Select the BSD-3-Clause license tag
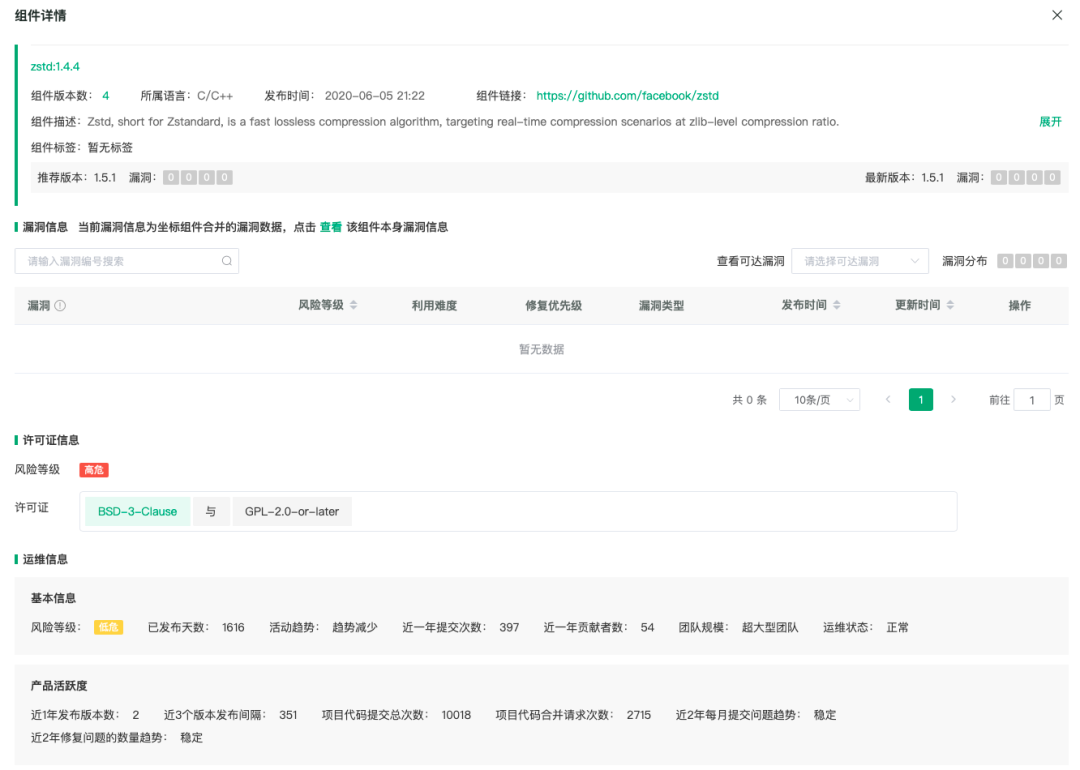The width and height of the screenshot is (1080, 770). click(138, 512)
